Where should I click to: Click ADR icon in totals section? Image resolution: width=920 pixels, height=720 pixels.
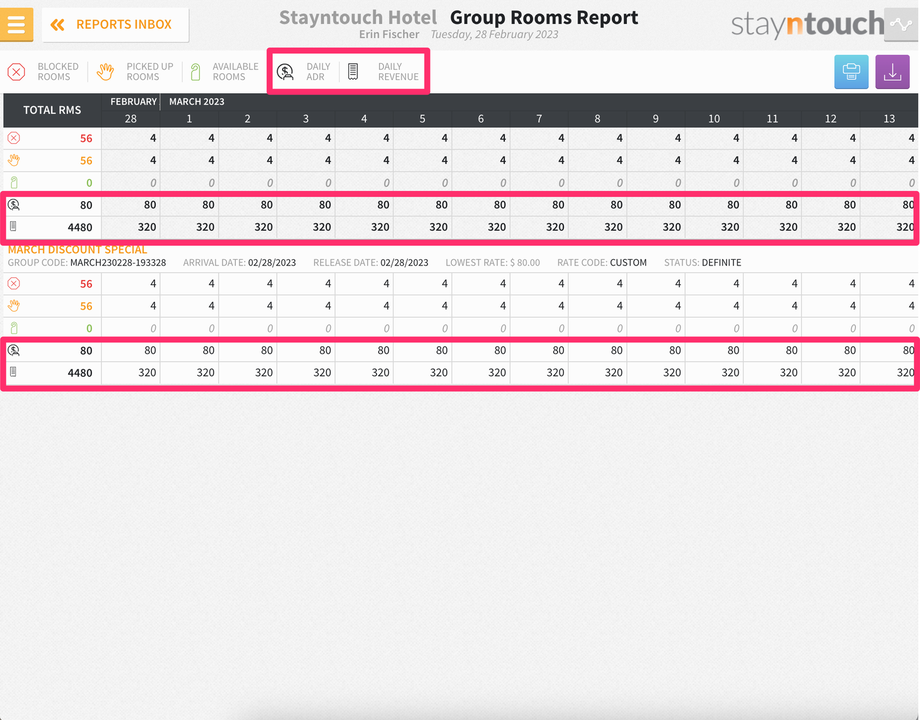[14, 205]
